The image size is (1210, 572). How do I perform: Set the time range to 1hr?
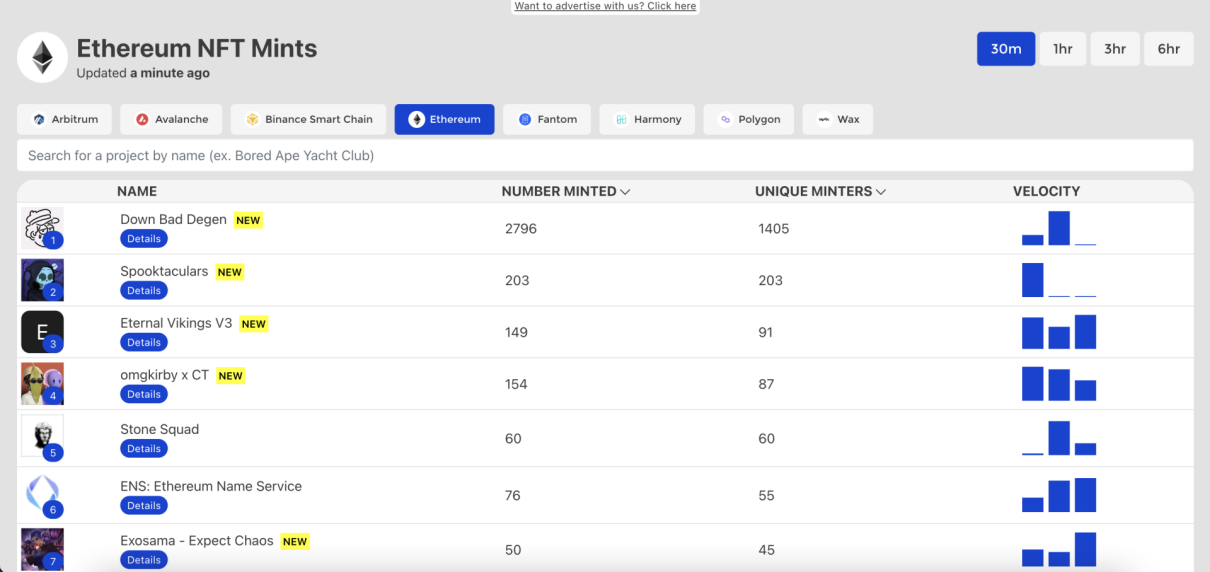[x=1062, y=49]
